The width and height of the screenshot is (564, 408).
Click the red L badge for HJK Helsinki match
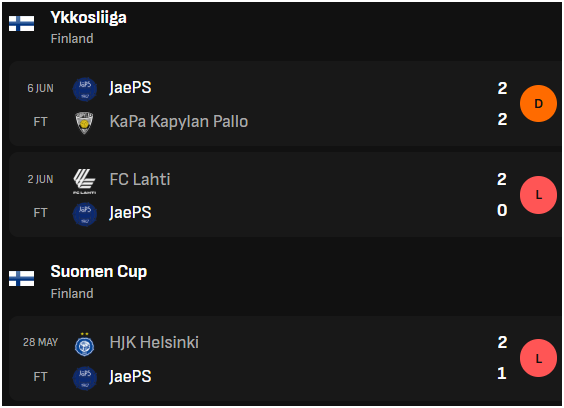coord(538,358)
